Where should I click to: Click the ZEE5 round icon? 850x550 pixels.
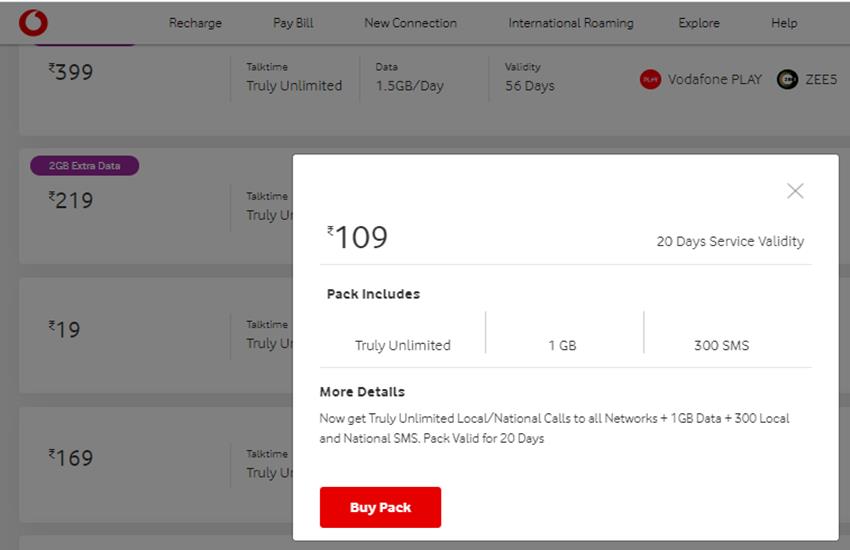coord(788,79)
